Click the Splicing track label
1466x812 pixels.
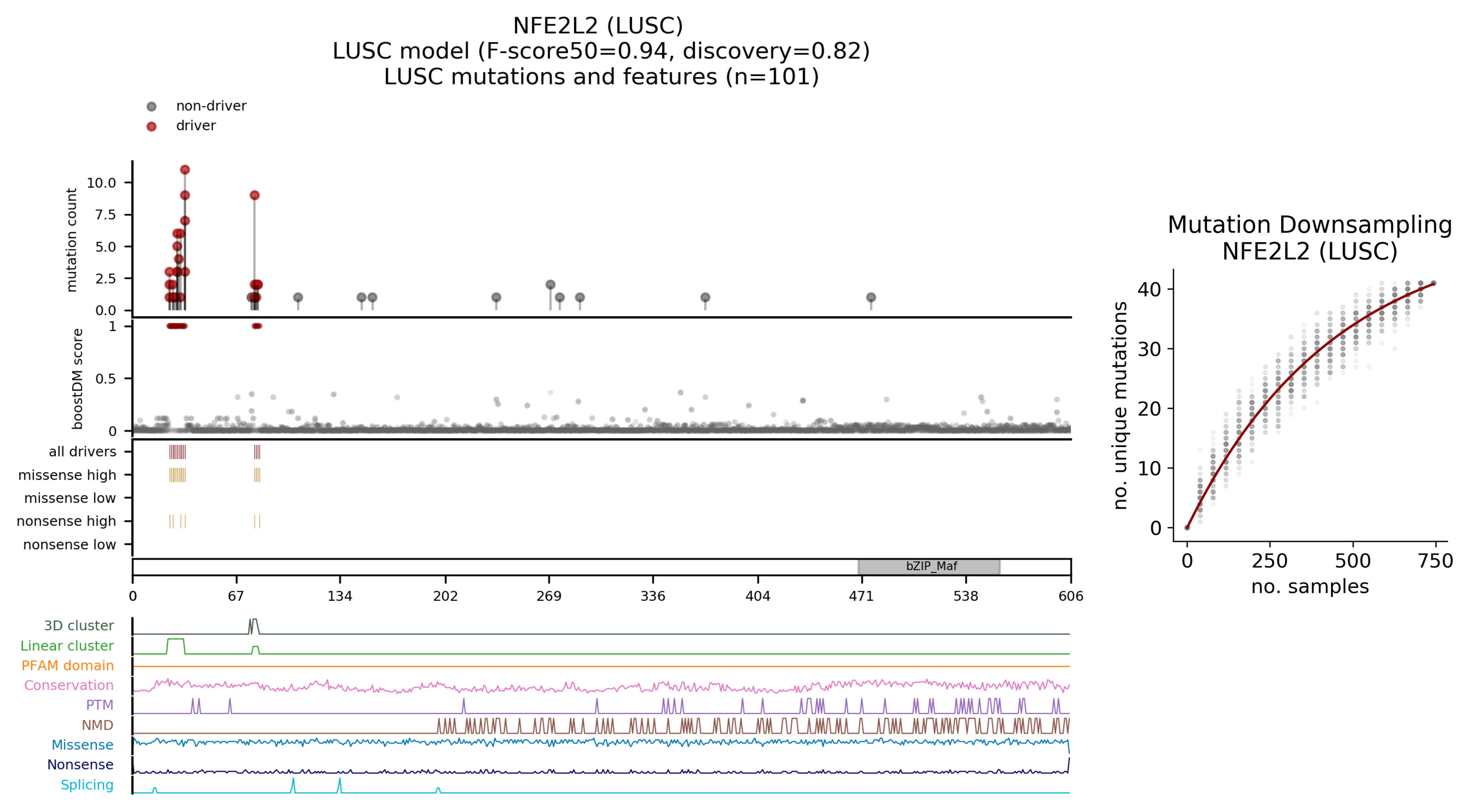pyautogui.click(x=87, y=784)
